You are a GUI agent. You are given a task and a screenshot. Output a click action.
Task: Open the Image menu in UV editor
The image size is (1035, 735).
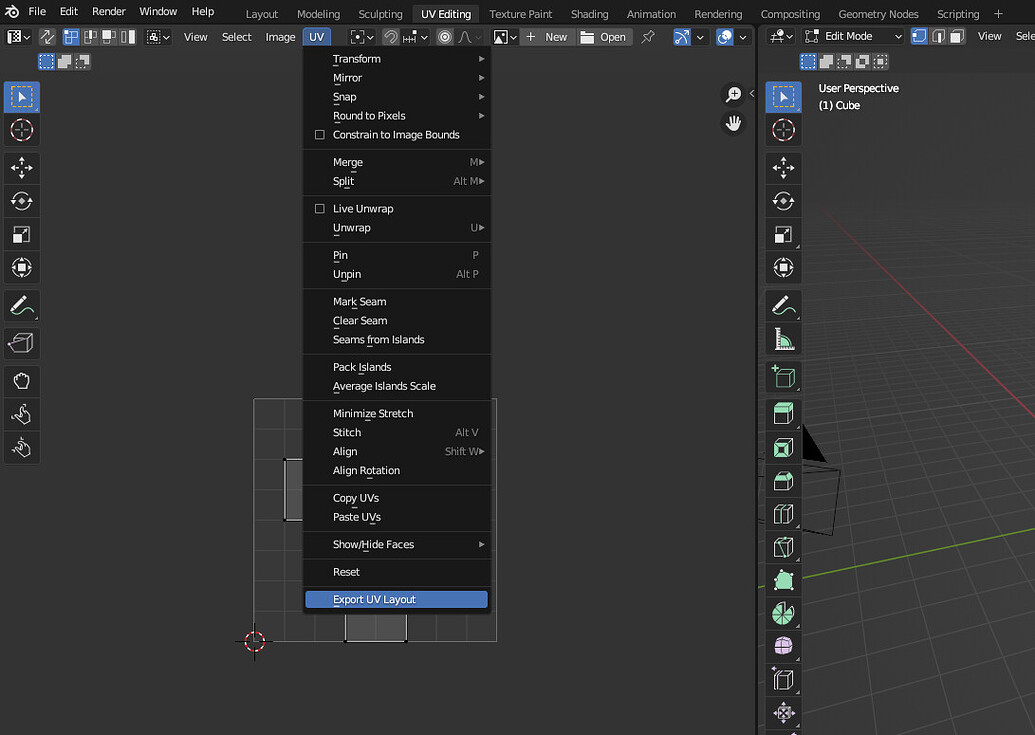281,37
